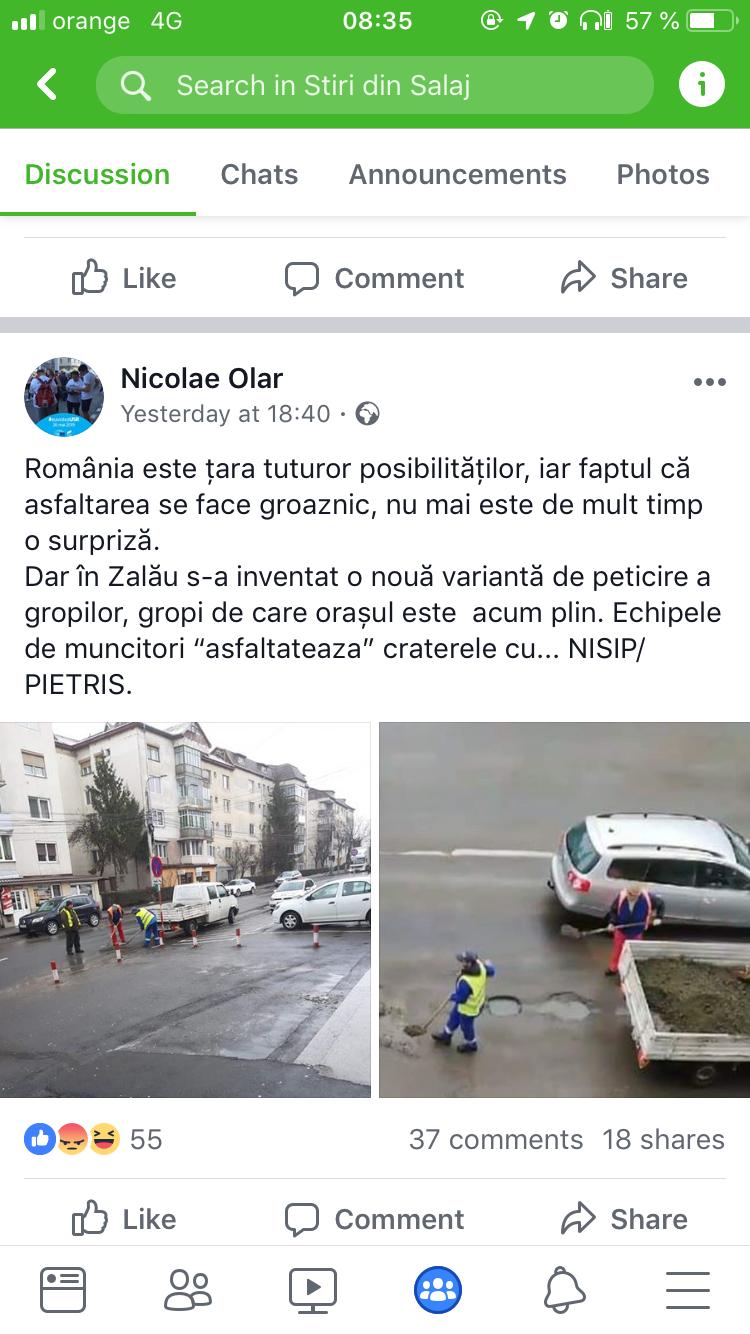
Task: Open the Friends bottom bar icon
Action: (x=187, y=1290)
